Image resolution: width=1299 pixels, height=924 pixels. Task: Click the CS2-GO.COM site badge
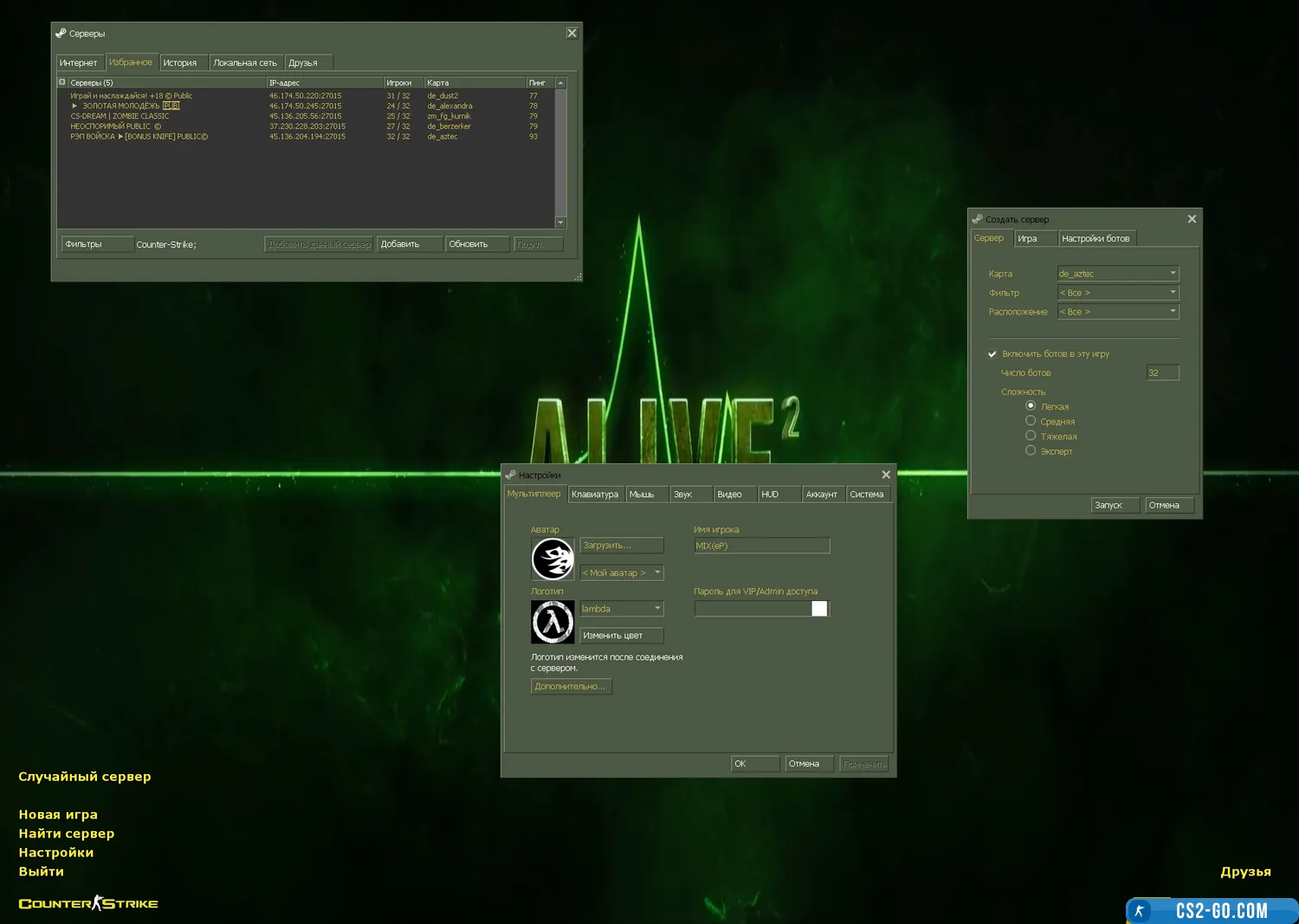click(1211, 910)
